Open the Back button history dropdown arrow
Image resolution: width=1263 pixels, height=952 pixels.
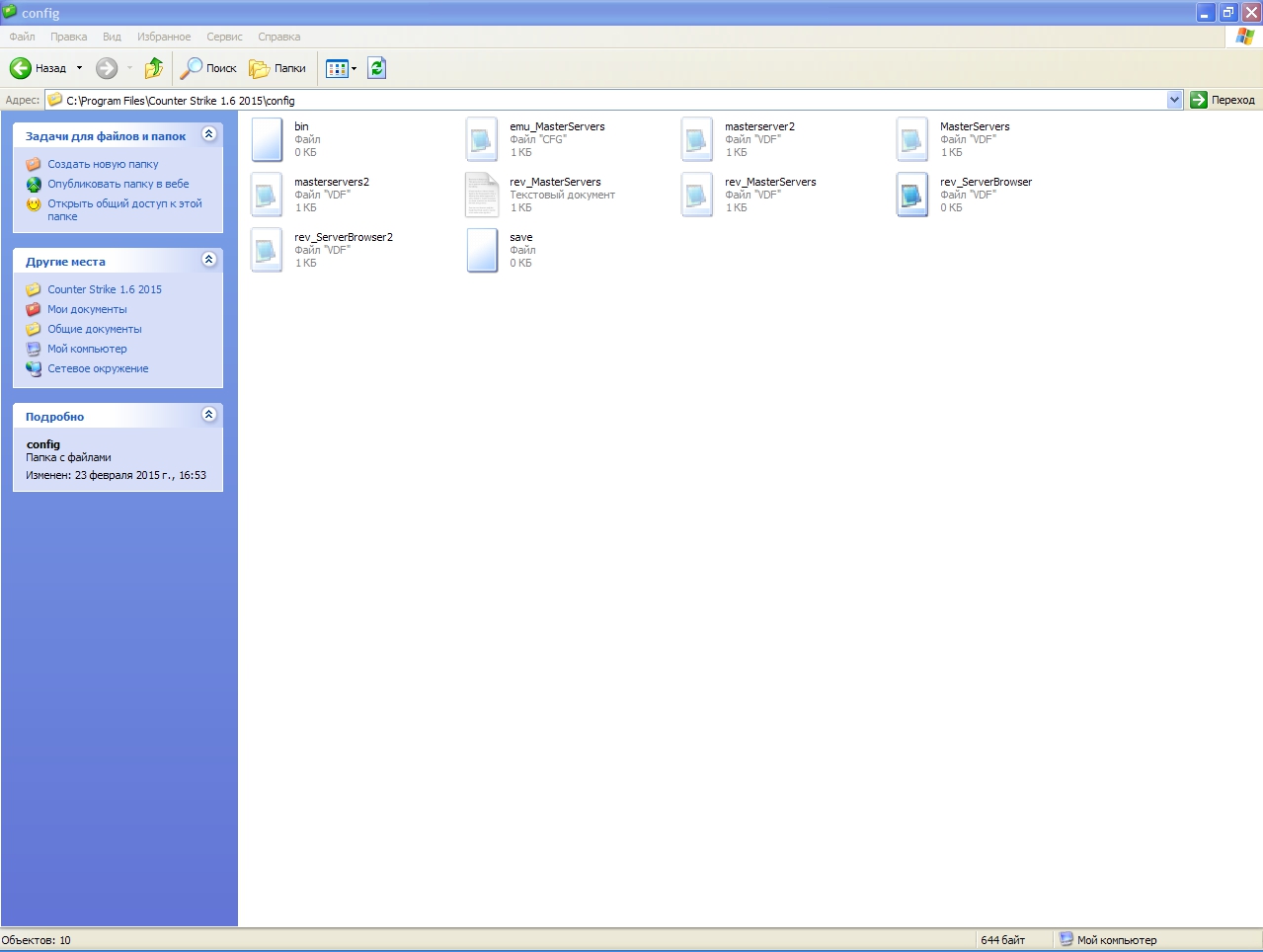(80, 68)
